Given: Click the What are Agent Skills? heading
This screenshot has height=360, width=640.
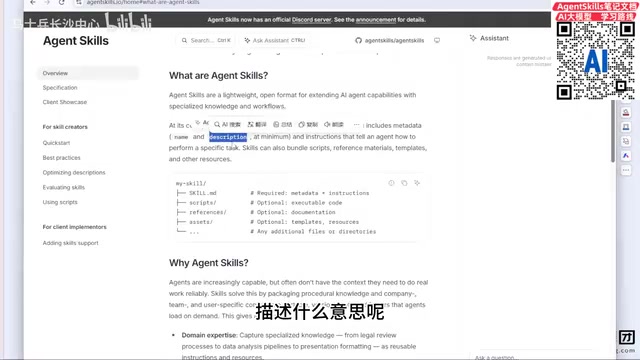Looking at the screenshot, I should coord(218,76).
